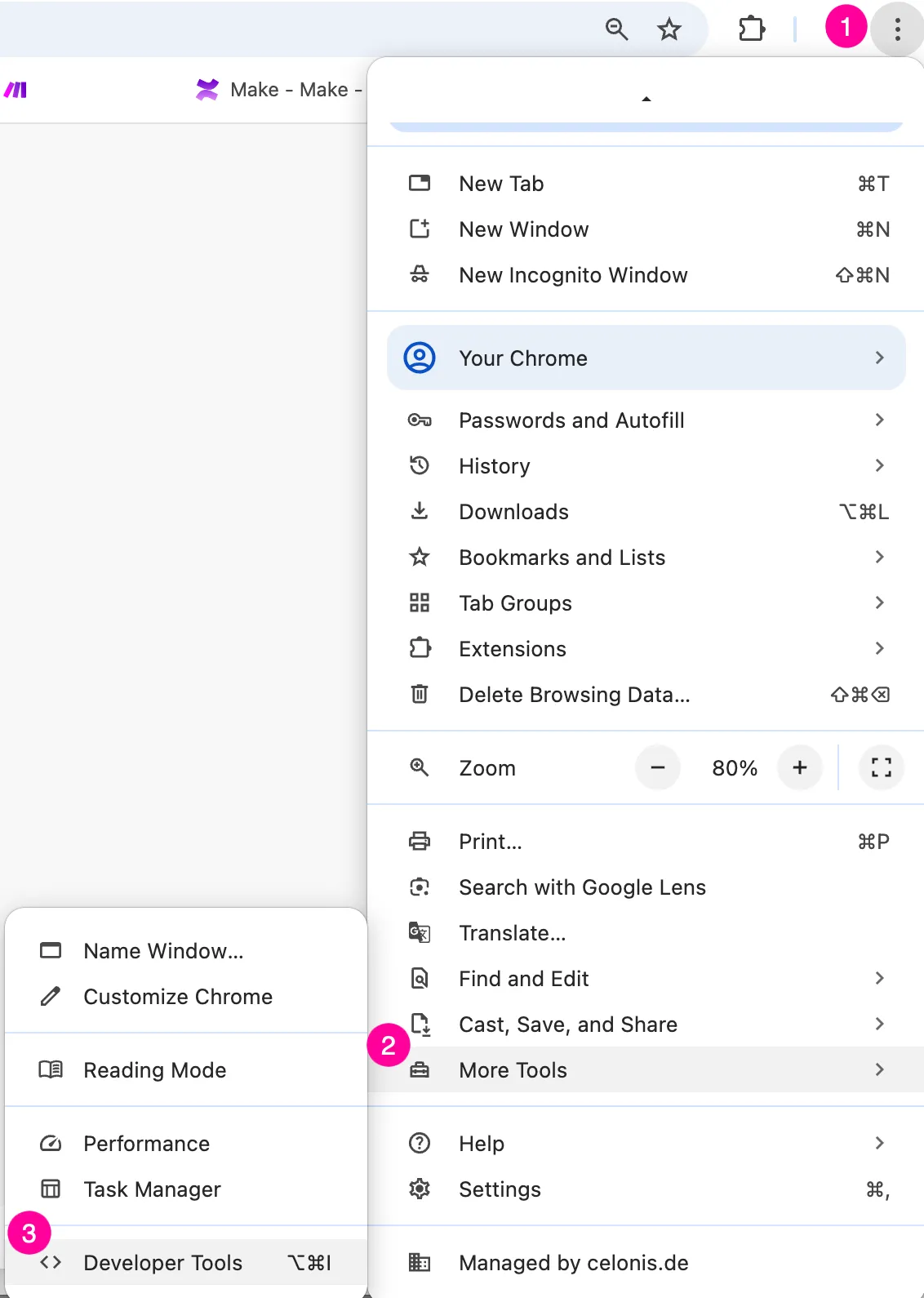This screenshot has width=924, height=1298.
Task: Click the New Window icon
Action: (420, 229)
